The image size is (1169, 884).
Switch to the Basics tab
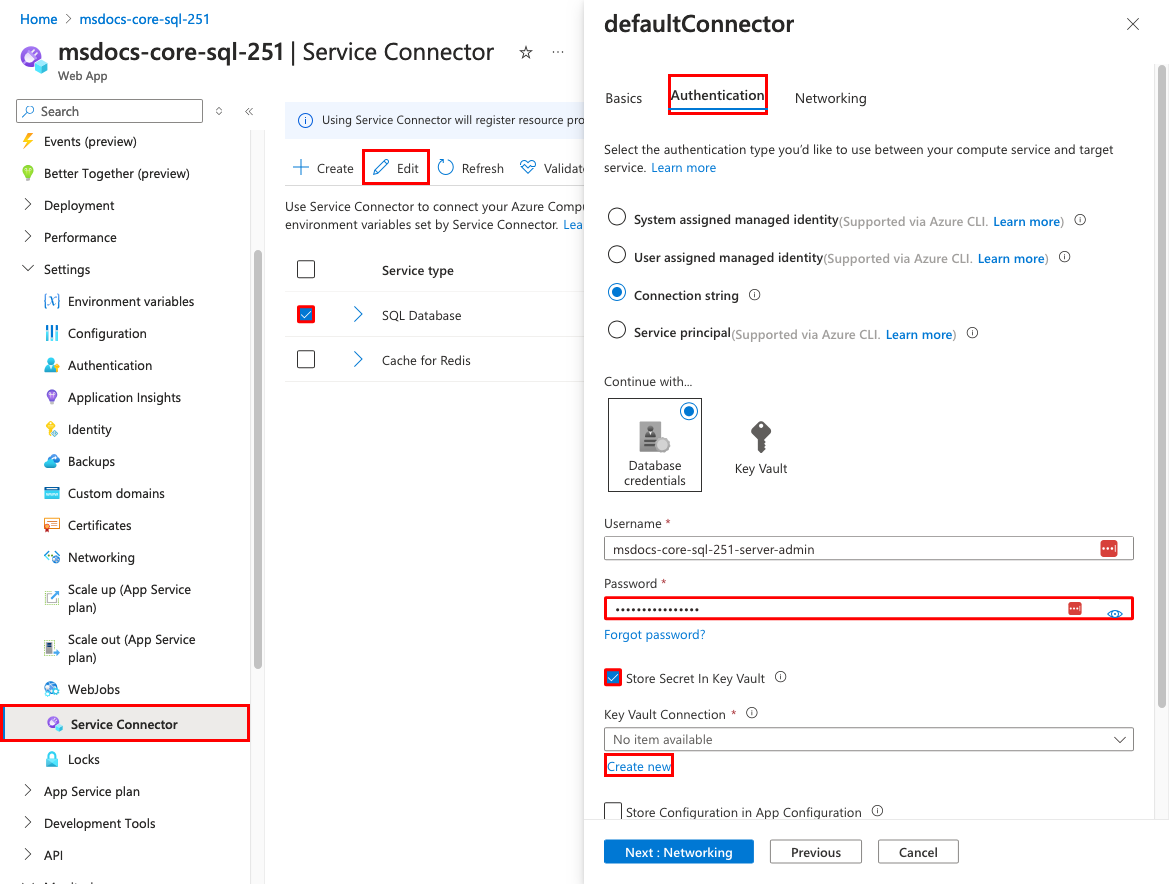[623, 98]
